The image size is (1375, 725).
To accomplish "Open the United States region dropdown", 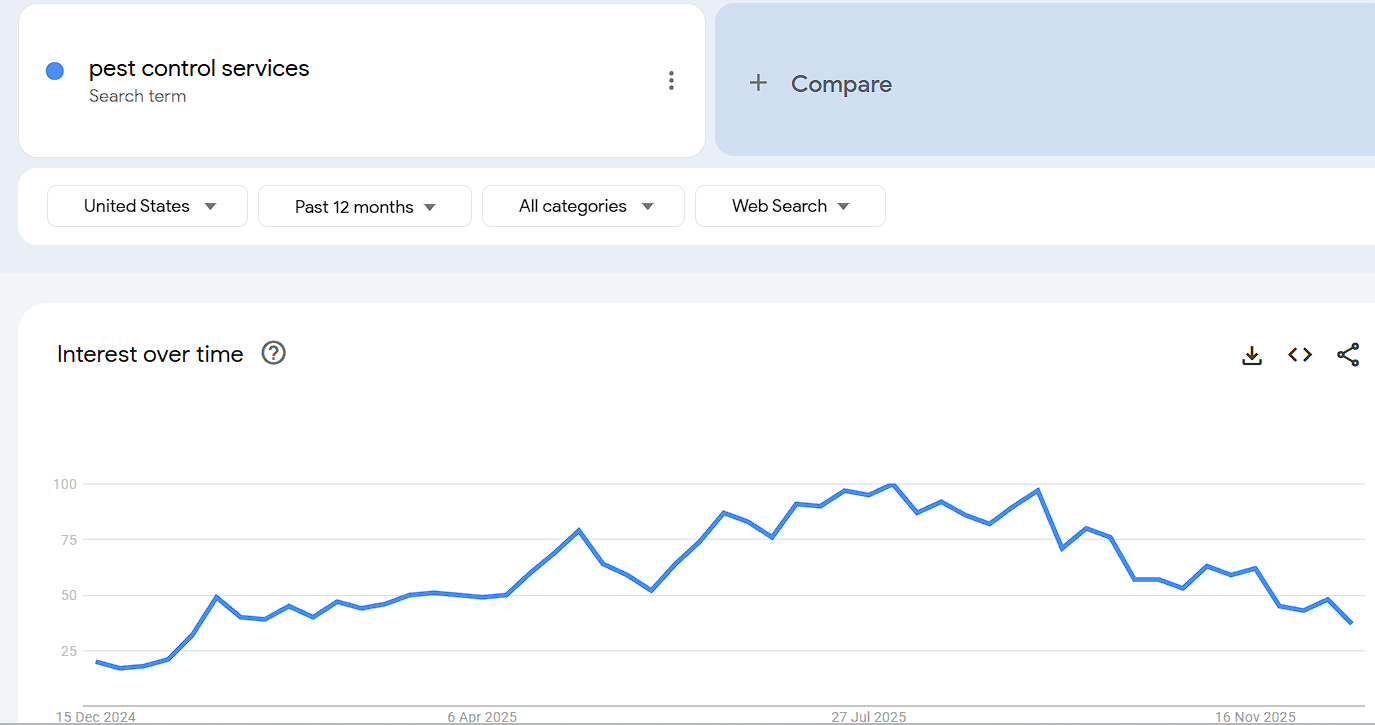I will point(147,206).
